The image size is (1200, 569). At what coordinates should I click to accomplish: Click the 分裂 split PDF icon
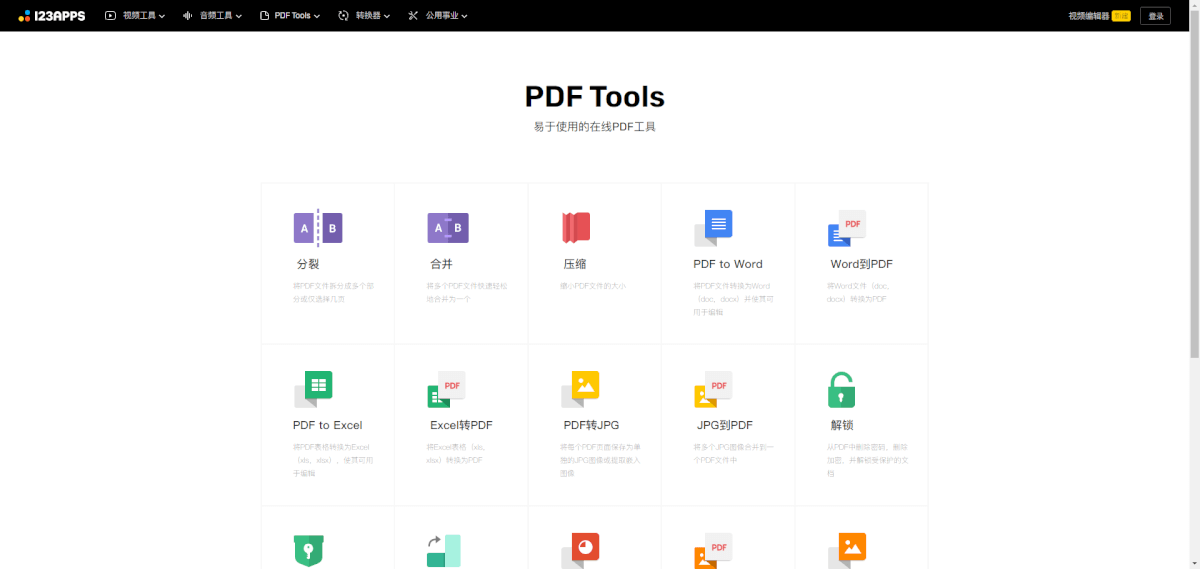pos(317,228)
